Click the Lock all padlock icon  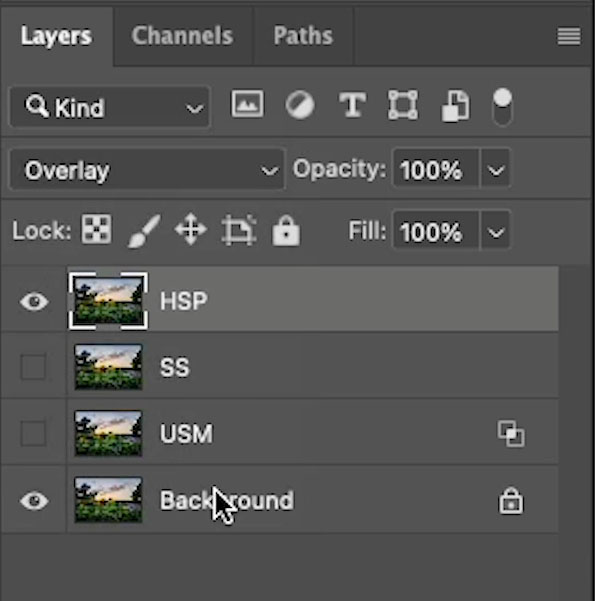click(x=286, y=230)
